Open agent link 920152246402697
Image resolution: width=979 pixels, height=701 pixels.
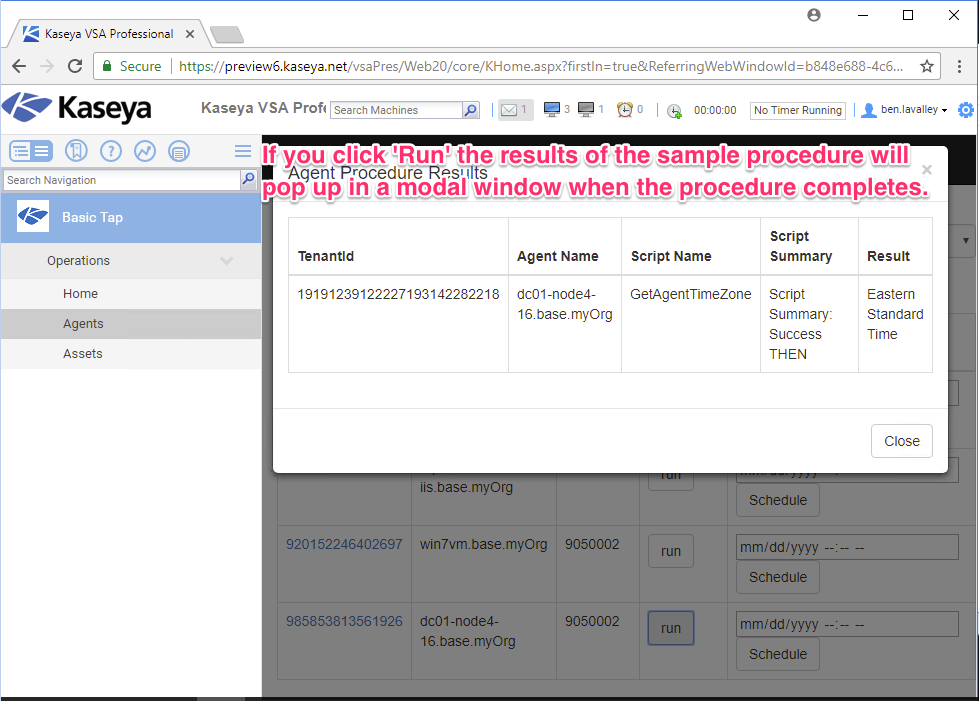[x=344, y=544]
